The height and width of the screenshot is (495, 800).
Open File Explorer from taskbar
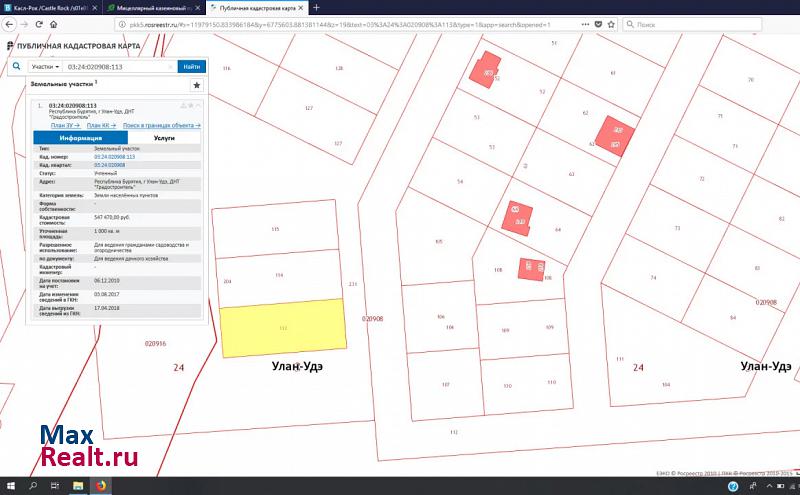coord(77,486)
